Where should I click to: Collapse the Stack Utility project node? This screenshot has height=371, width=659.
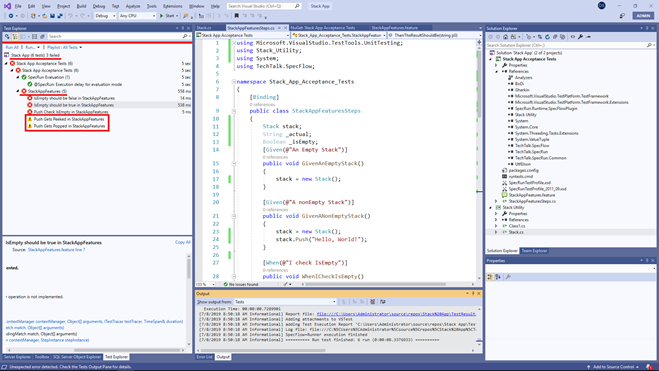point(490,208)
